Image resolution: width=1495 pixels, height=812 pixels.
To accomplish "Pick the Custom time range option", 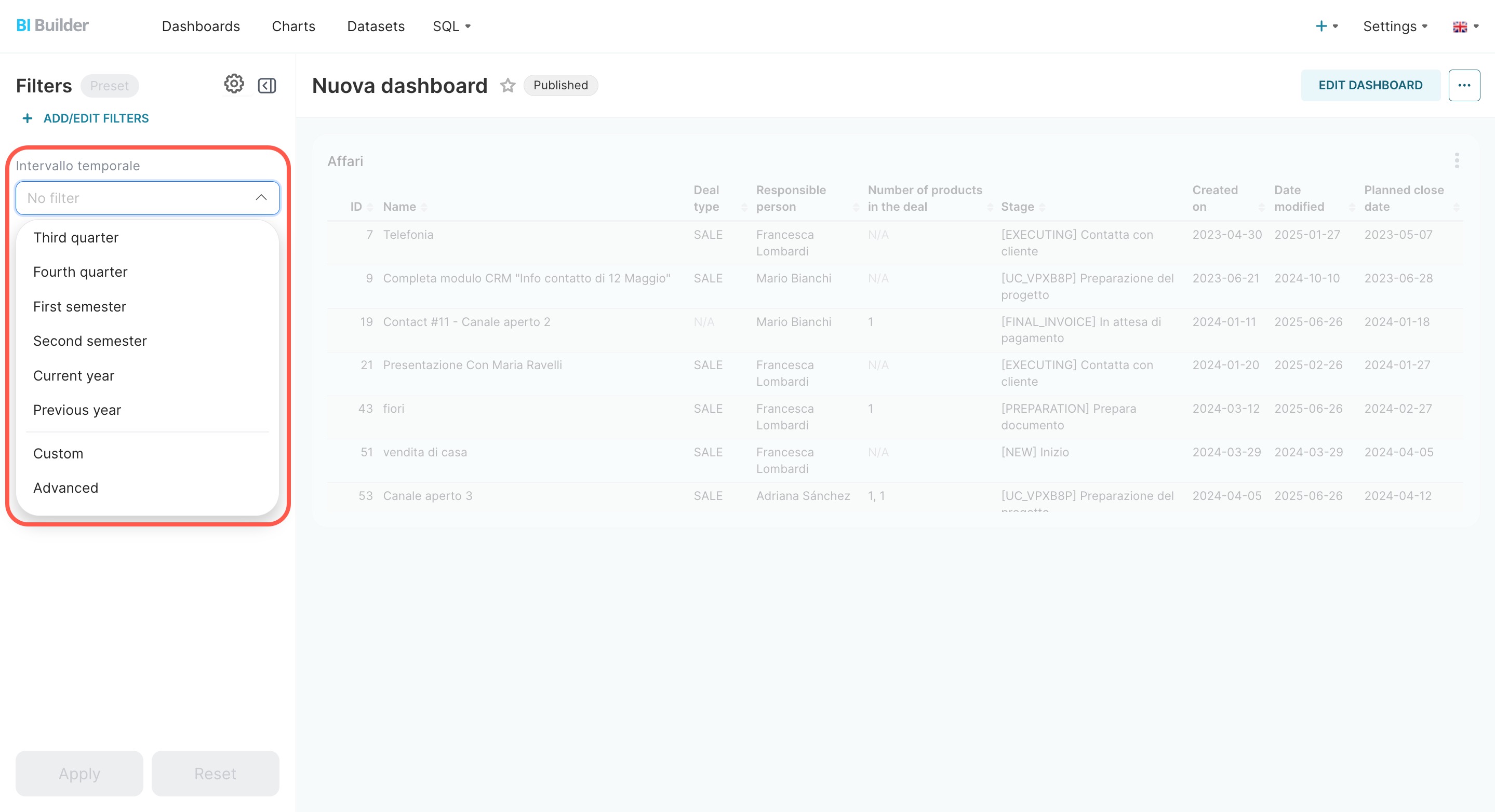I will point(58,453).
